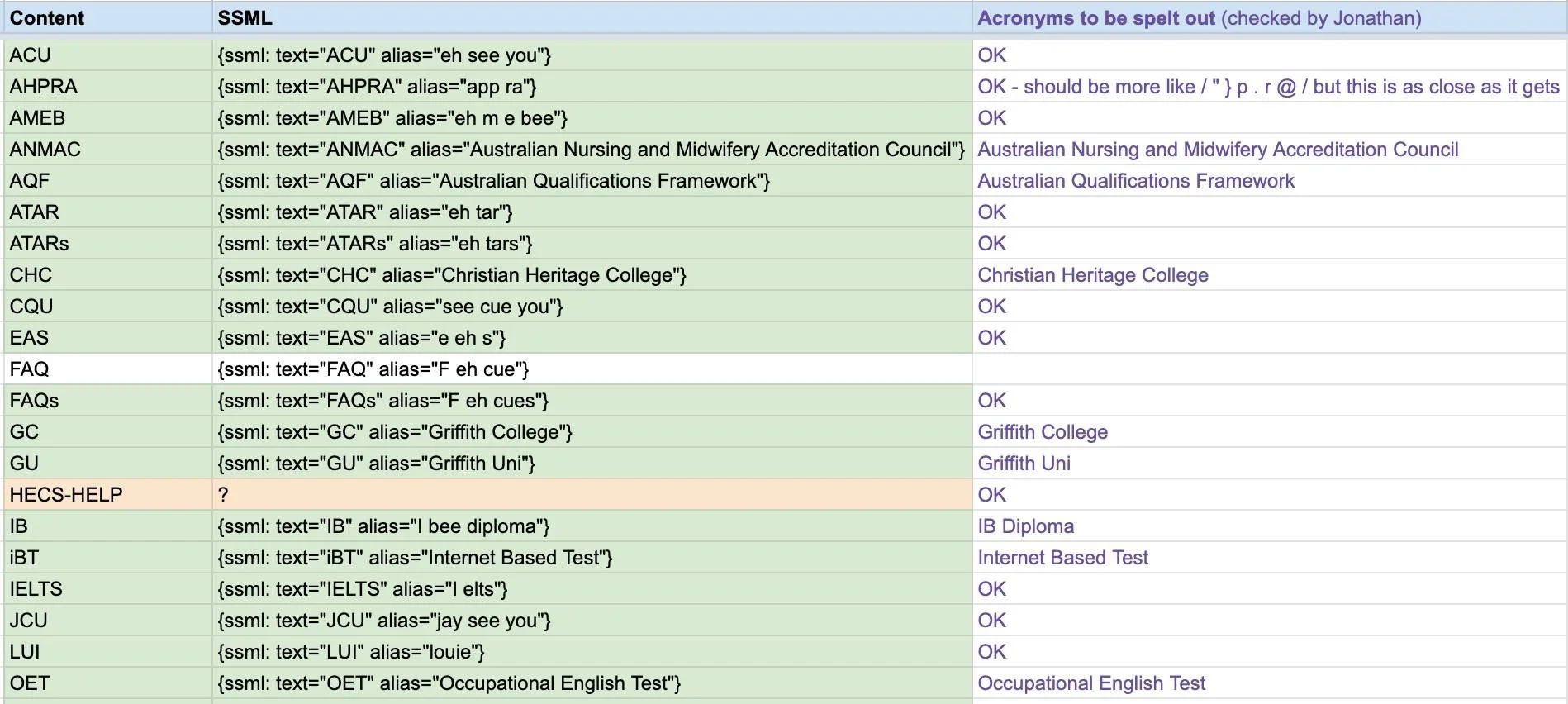Select the ANMAC SSML alias cell

[592, 150]
